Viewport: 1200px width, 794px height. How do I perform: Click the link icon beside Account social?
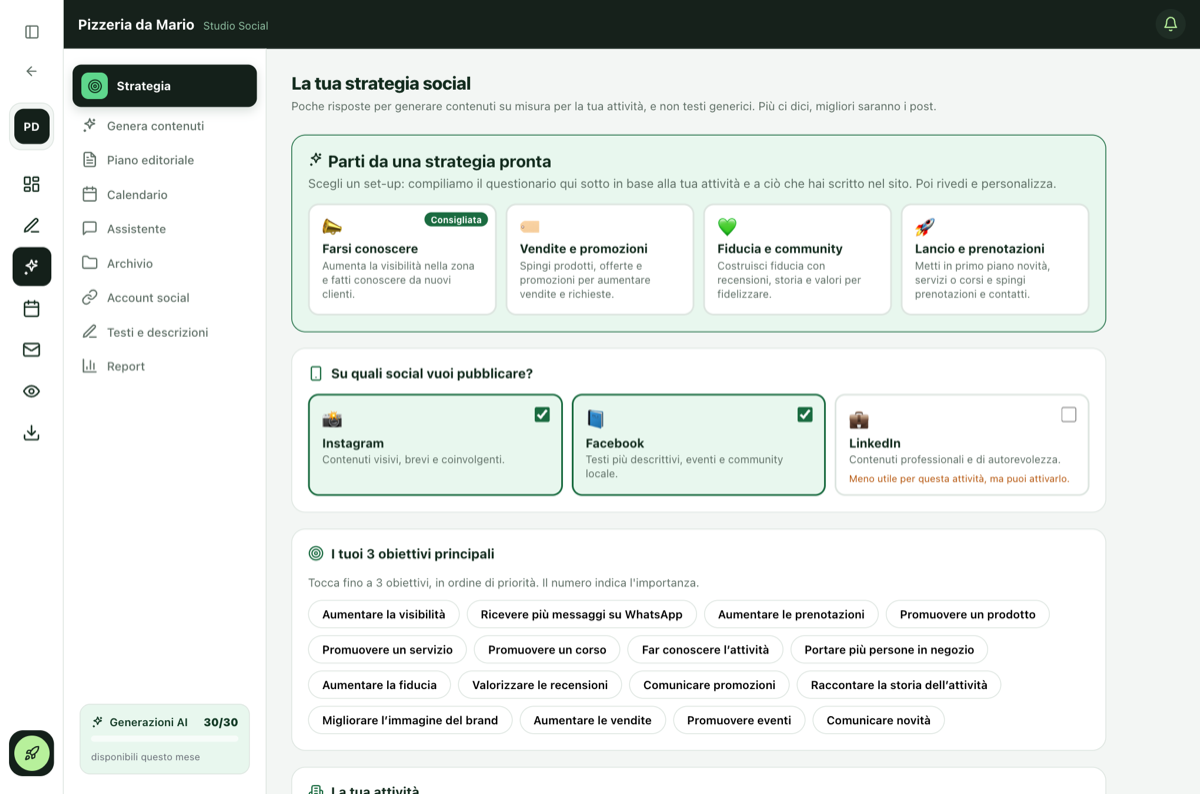click(90, 297)
